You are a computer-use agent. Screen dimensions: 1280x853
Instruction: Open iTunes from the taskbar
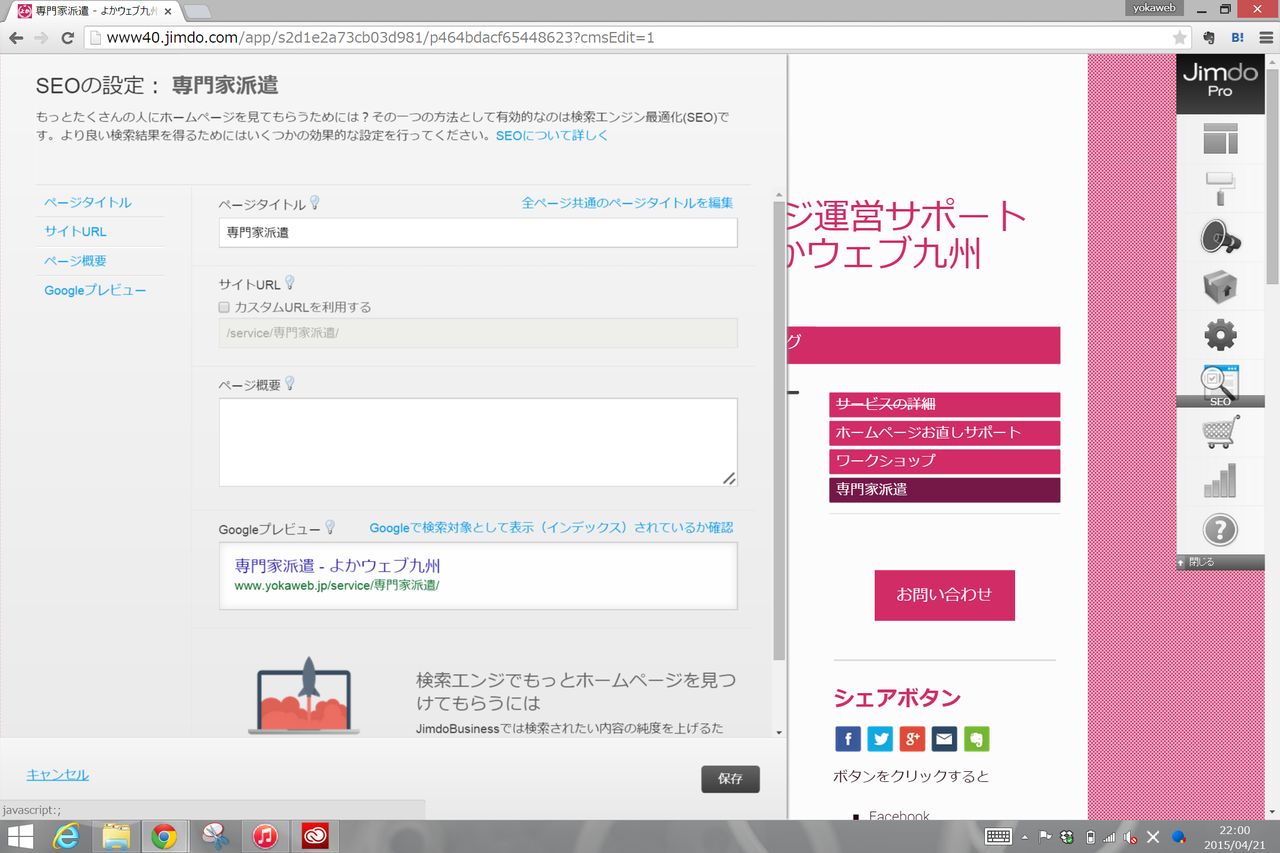(264, 836)
